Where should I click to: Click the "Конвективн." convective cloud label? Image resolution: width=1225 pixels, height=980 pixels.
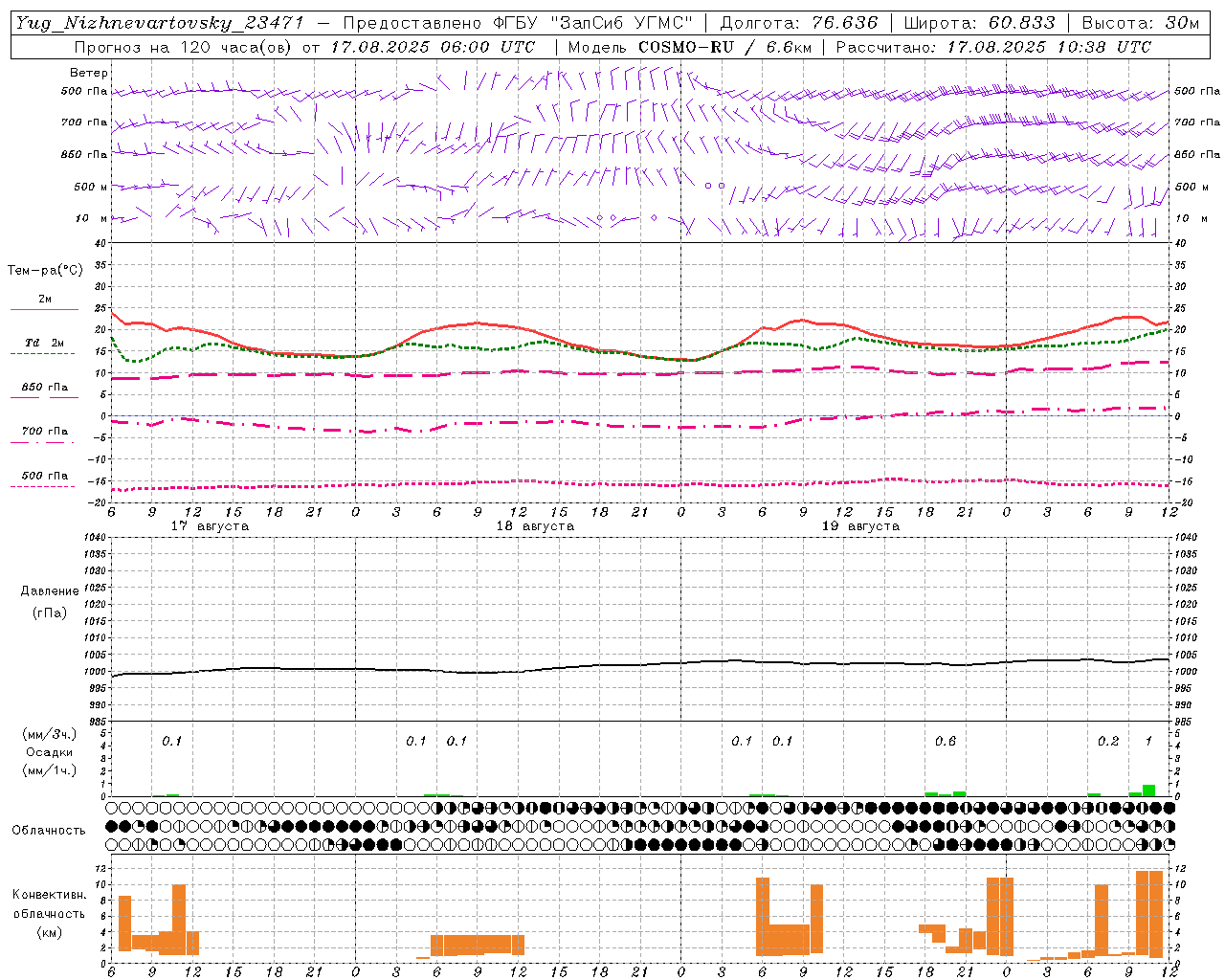[x=49, y=895]
